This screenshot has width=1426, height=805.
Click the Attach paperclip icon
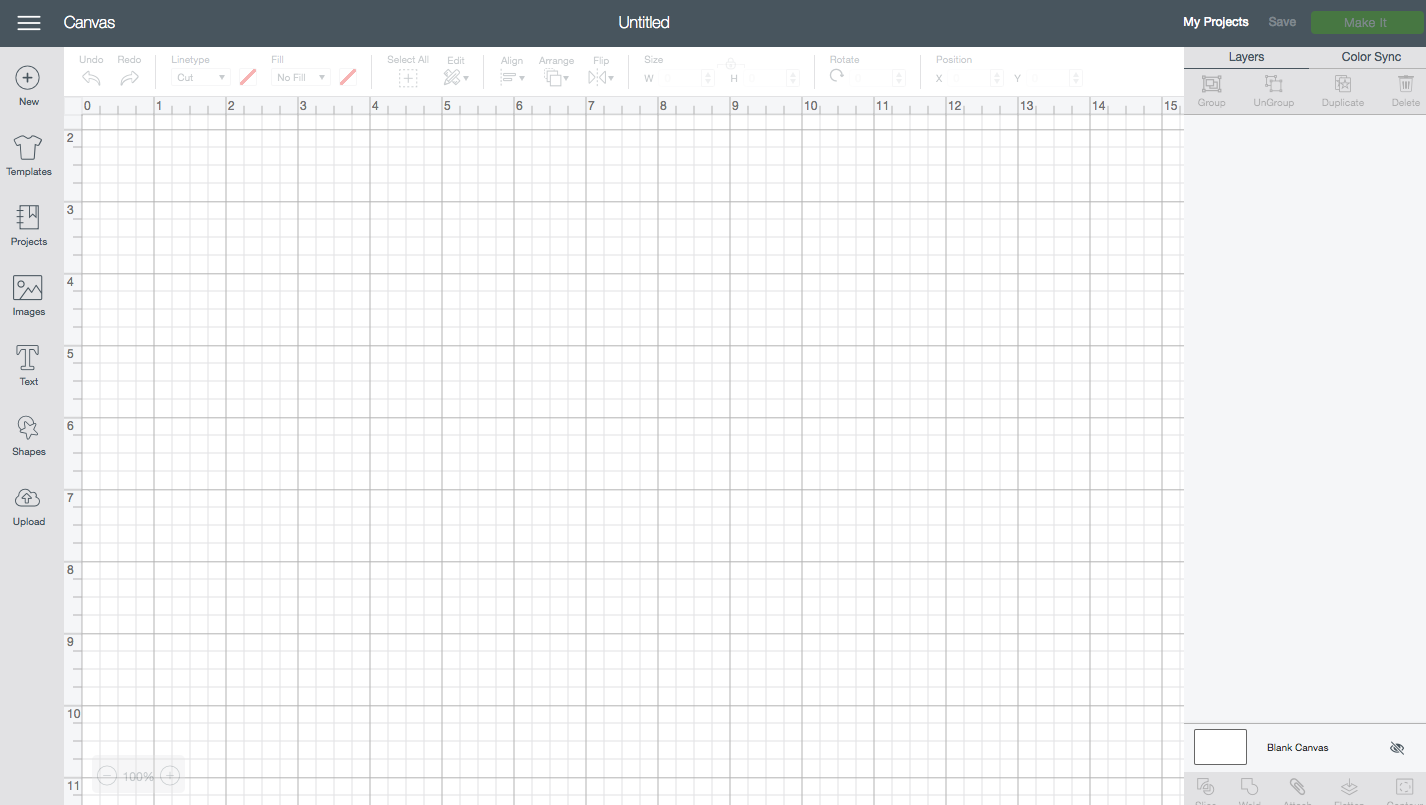point(1297,787)
